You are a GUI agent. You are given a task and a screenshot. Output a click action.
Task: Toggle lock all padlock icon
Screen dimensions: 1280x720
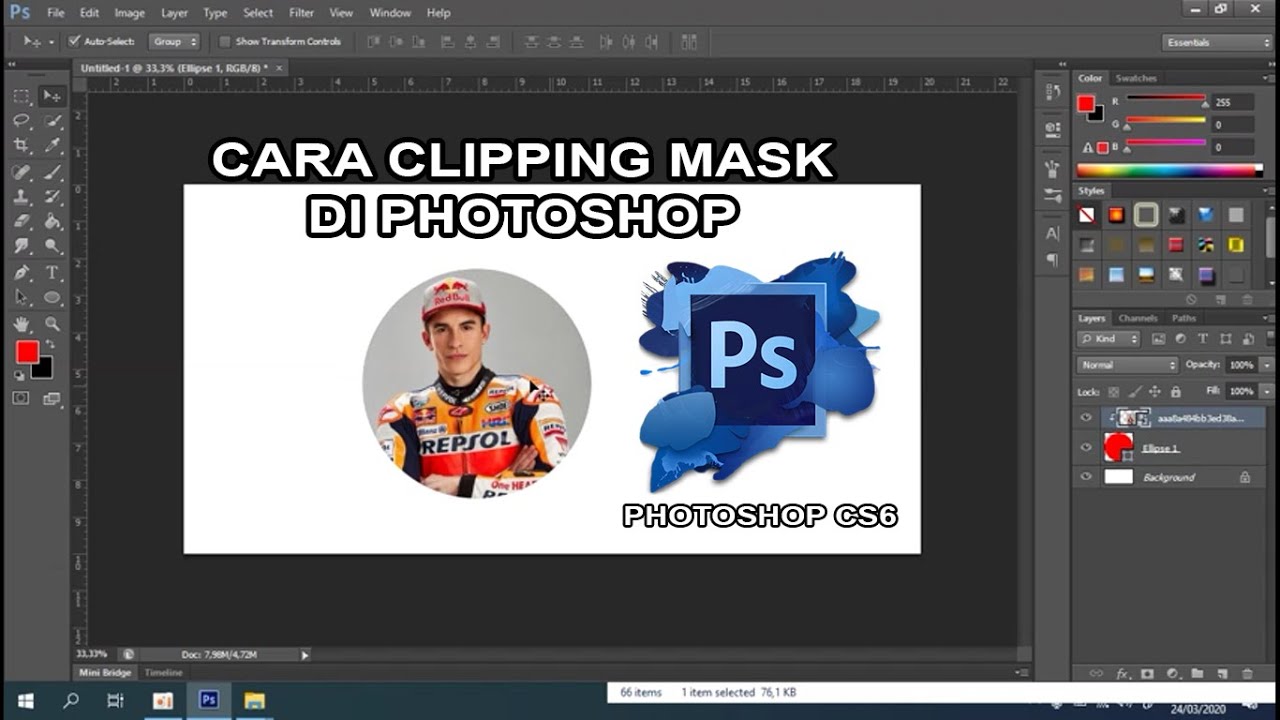tap(1176, 392)
